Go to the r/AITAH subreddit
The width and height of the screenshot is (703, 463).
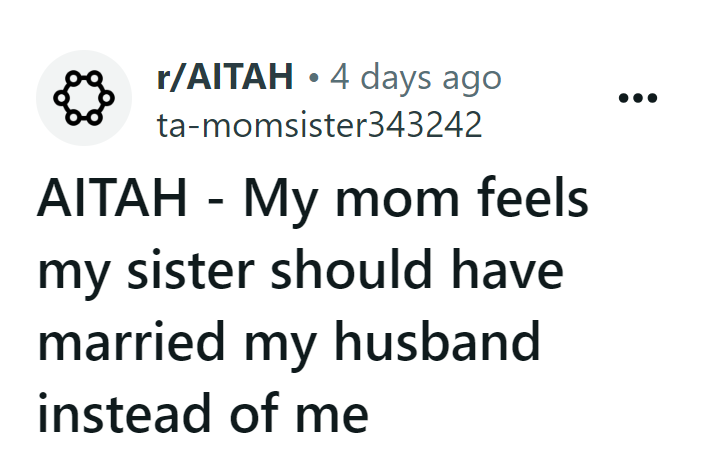tap(225, 76)
